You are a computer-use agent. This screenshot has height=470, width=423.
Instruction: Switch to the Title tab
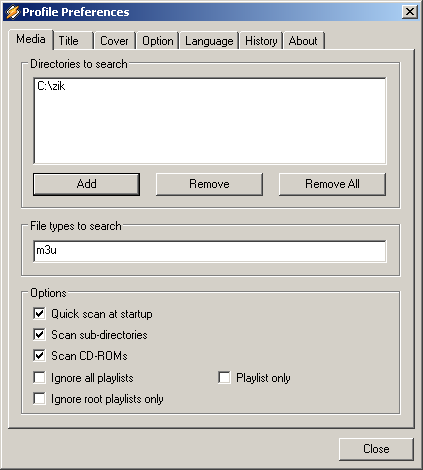(73, 41)
